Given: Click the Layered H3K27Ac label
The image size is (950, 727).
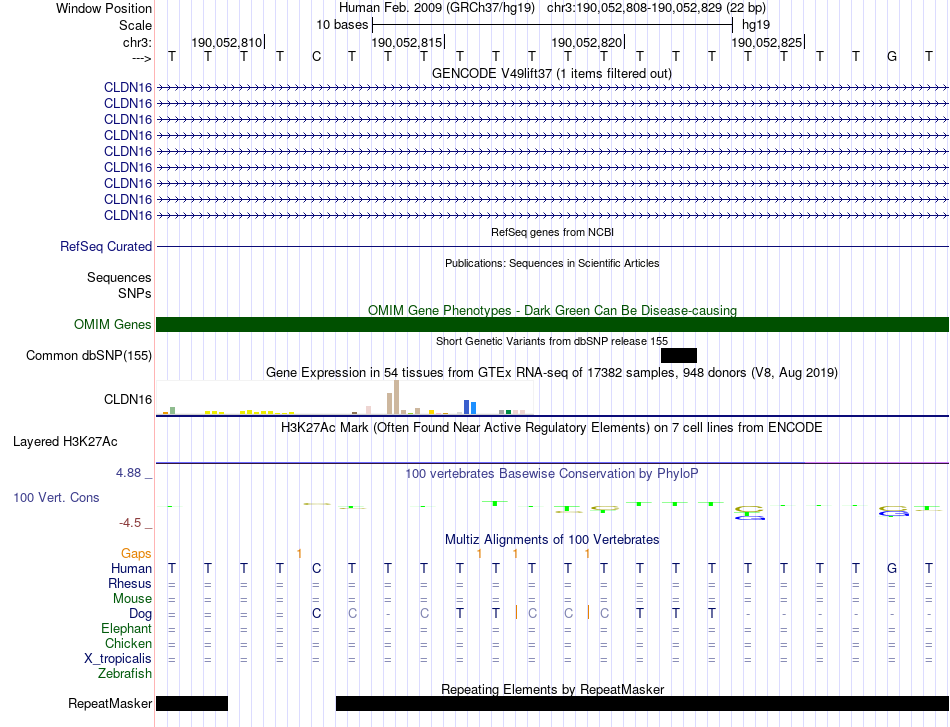Looking at the screenshot, I should (x=65, y=442).
